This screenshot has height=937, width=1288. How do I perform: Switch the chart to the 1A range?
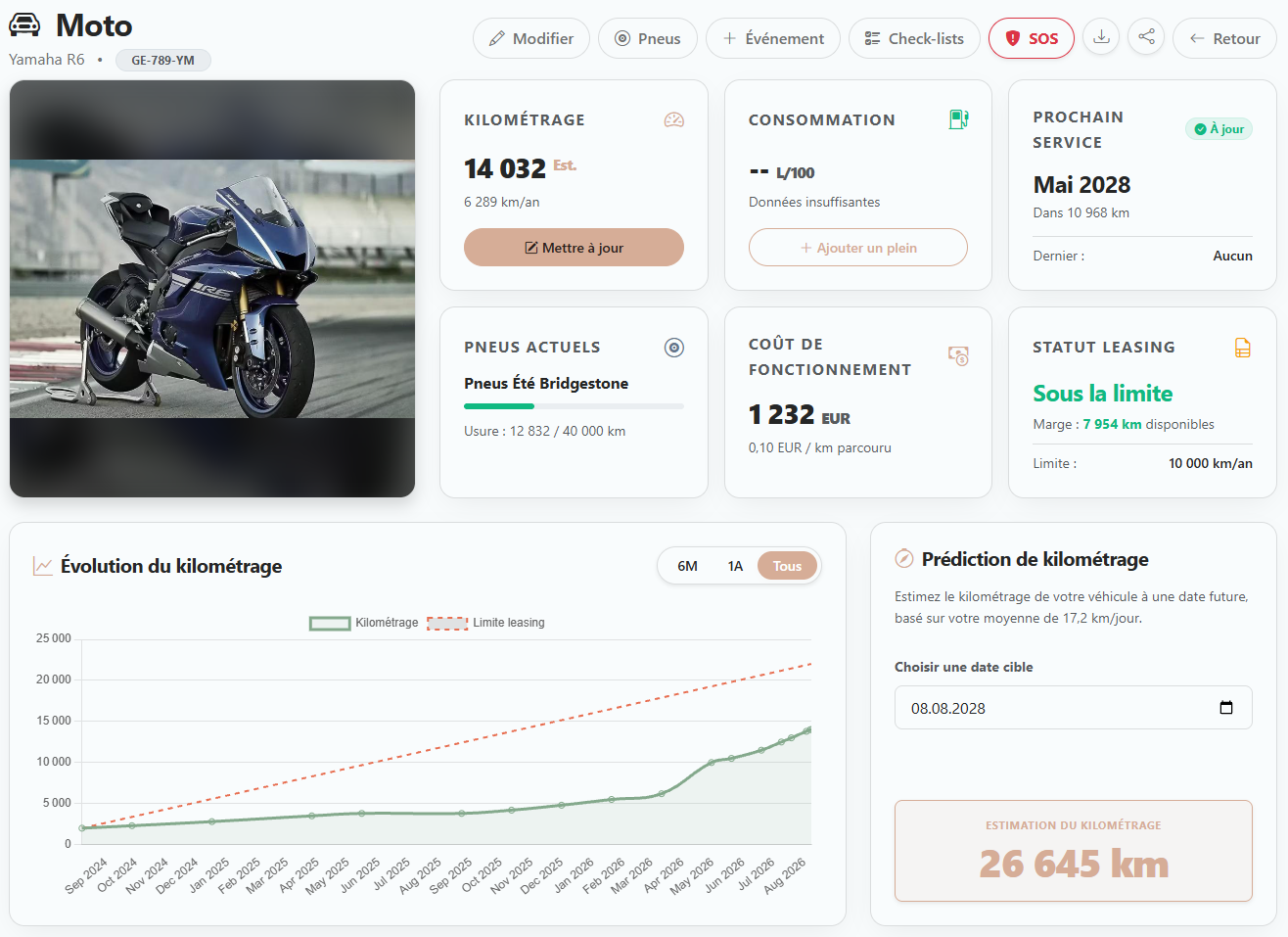pyautogui.click(x=735, y=566)
